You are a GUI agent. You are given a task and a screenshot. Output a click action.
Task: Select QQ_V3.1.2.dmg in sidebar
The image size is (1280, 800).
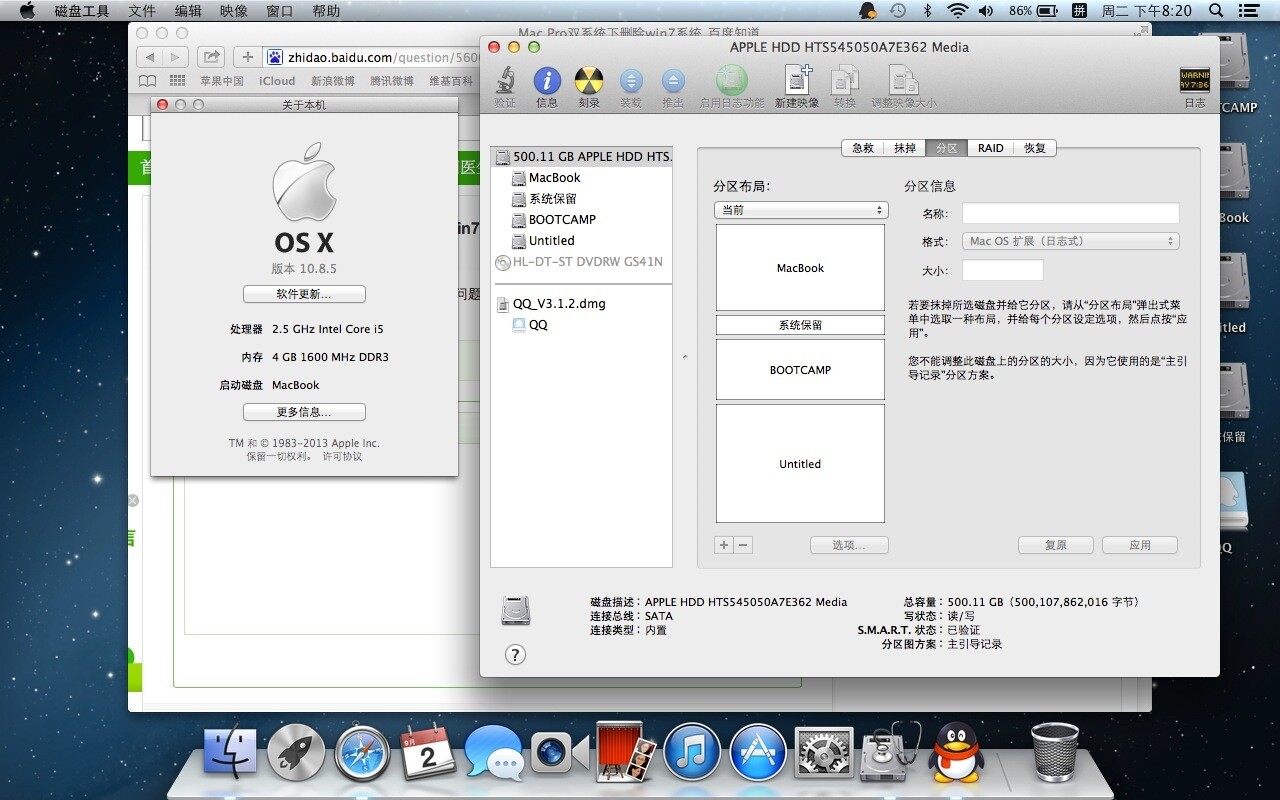582,304
